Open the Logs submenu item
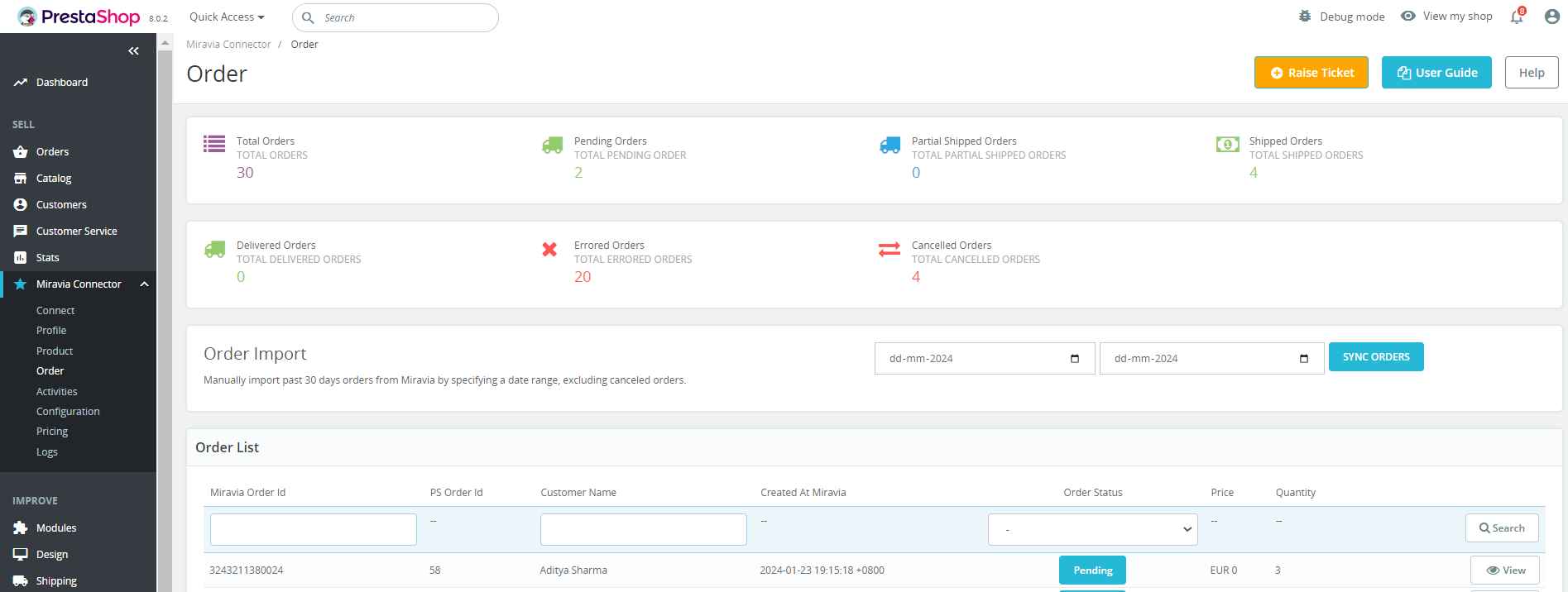 coord(47,452)
